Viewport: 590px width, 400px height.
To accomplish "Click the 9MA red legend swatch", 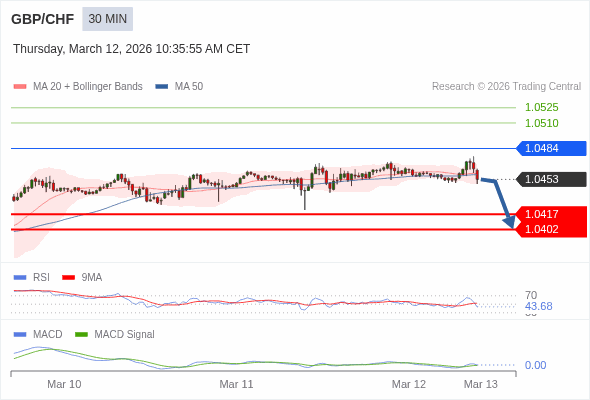I will [x=68, y=278].
